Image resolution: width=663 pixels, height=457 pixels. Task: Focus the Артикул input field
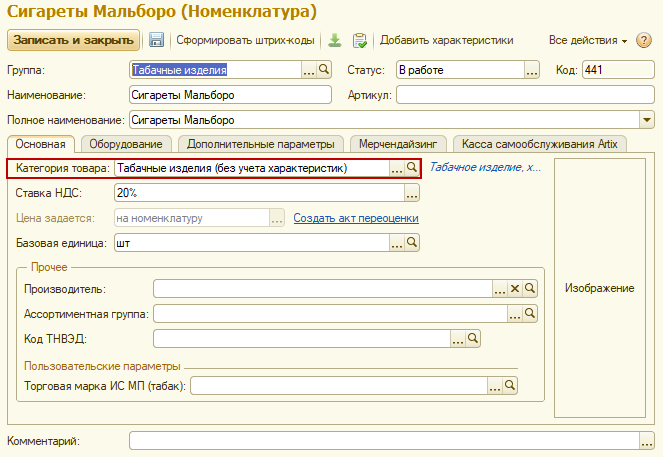tap(525, 95)
